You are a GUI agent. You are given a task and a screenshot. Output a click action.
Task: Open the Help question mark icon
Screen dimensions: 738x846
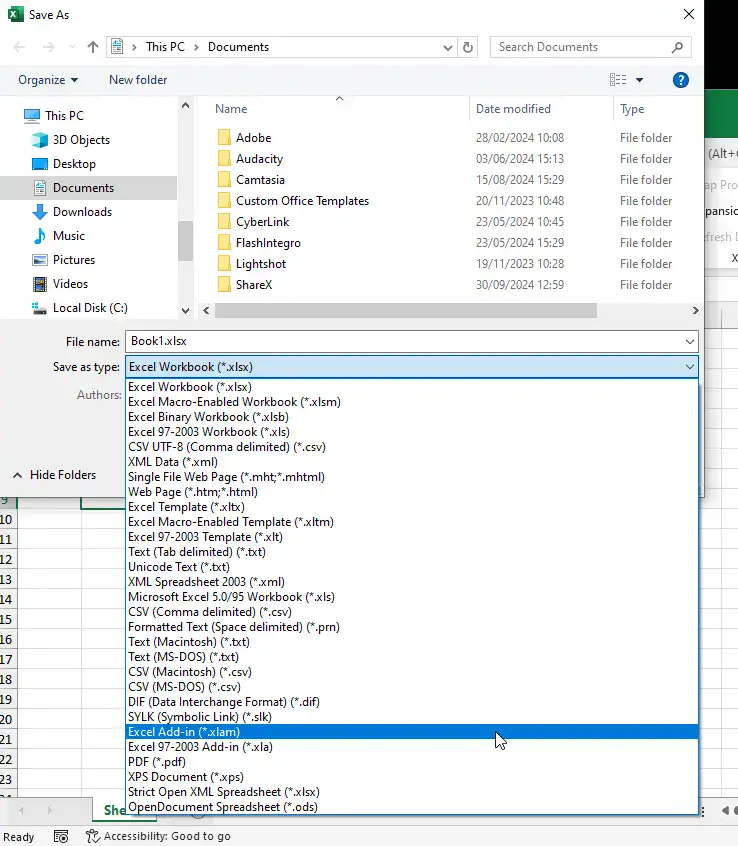pyautogui.click(x=681, y=80)
